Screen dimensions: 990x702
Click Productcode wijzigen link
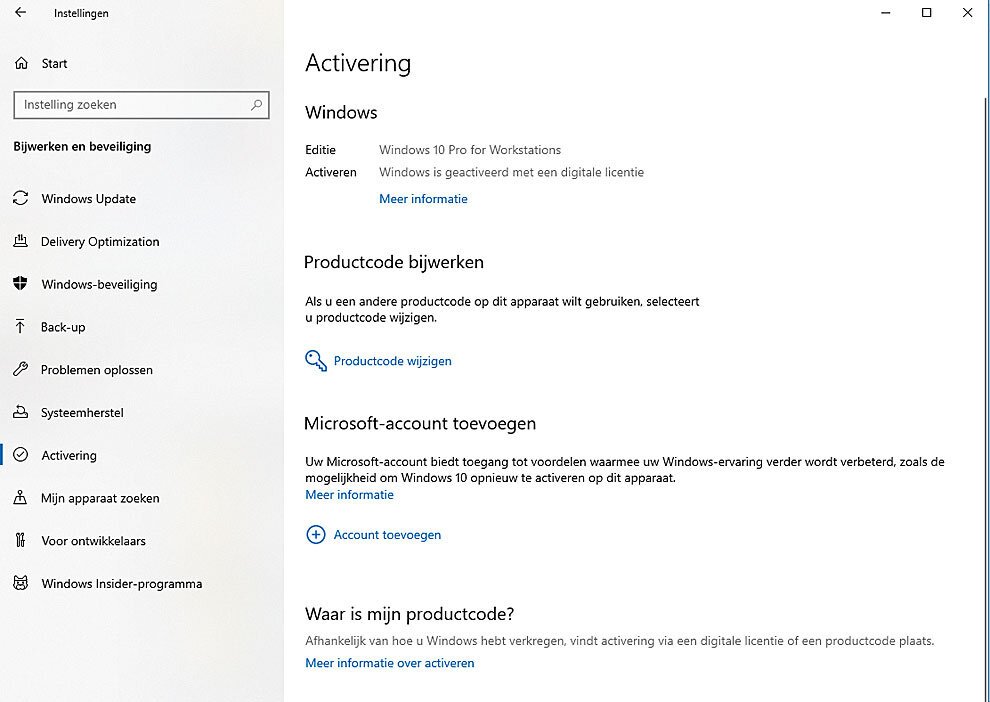point(393,361)
